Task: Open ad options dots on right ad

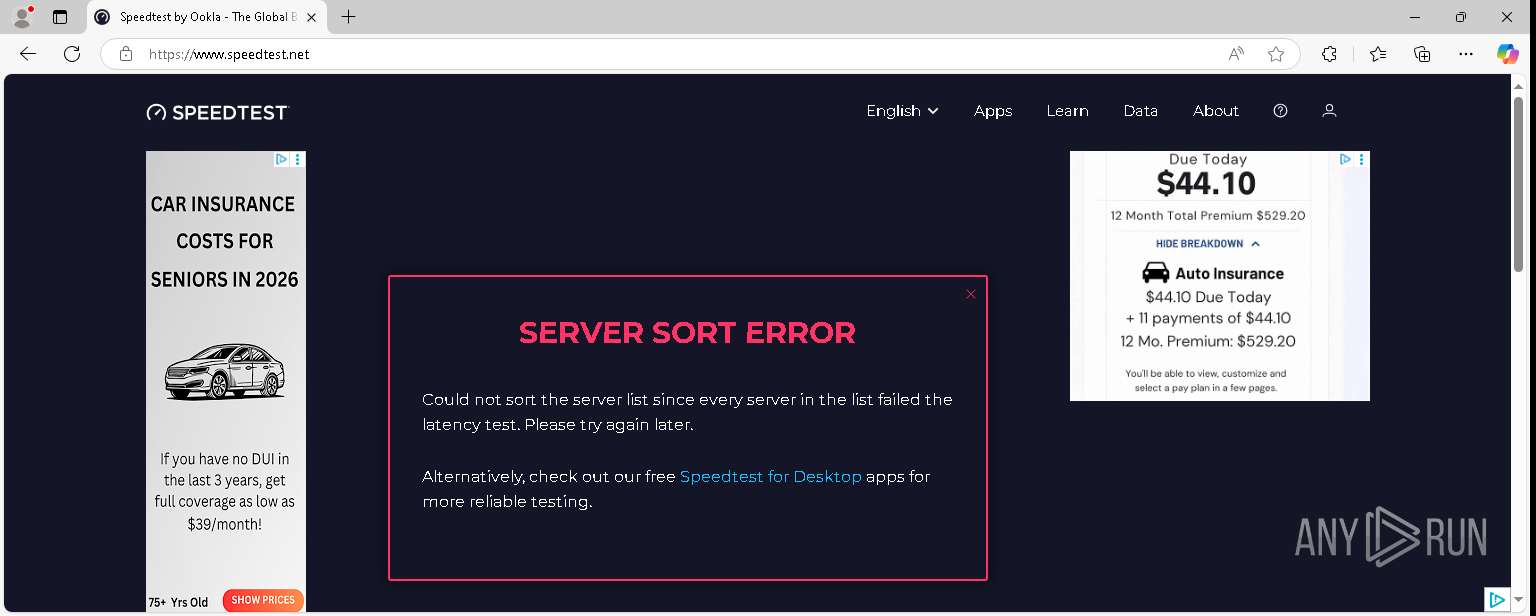Action: click(1362, 159)
